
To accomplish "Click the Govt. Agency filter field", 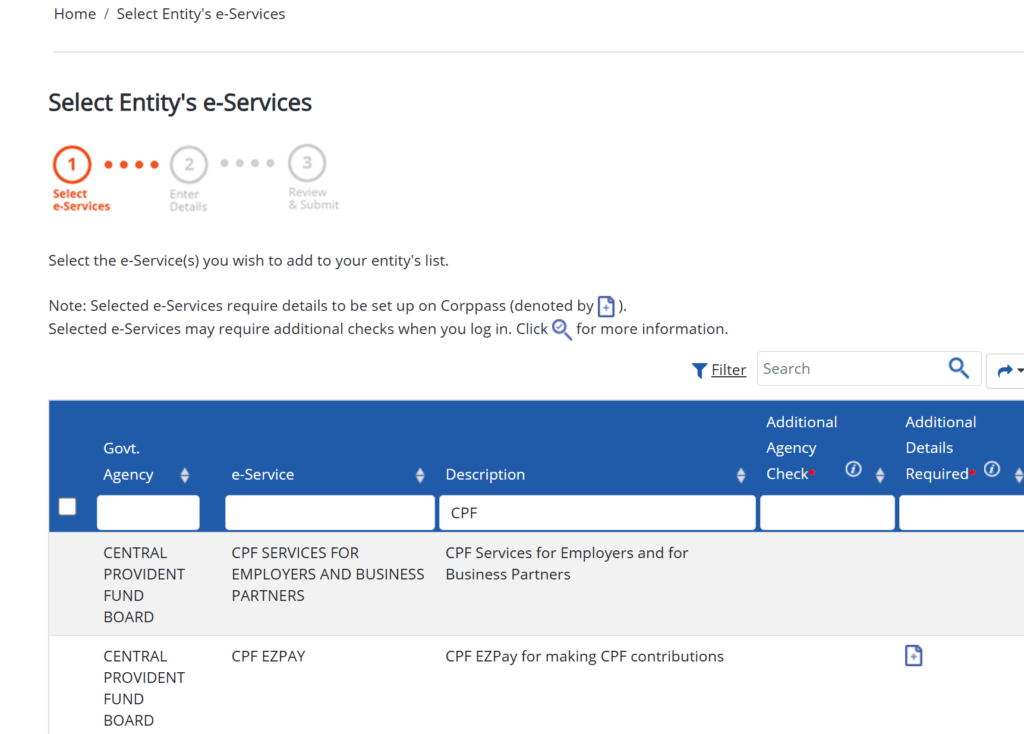I will pos(148,512).
